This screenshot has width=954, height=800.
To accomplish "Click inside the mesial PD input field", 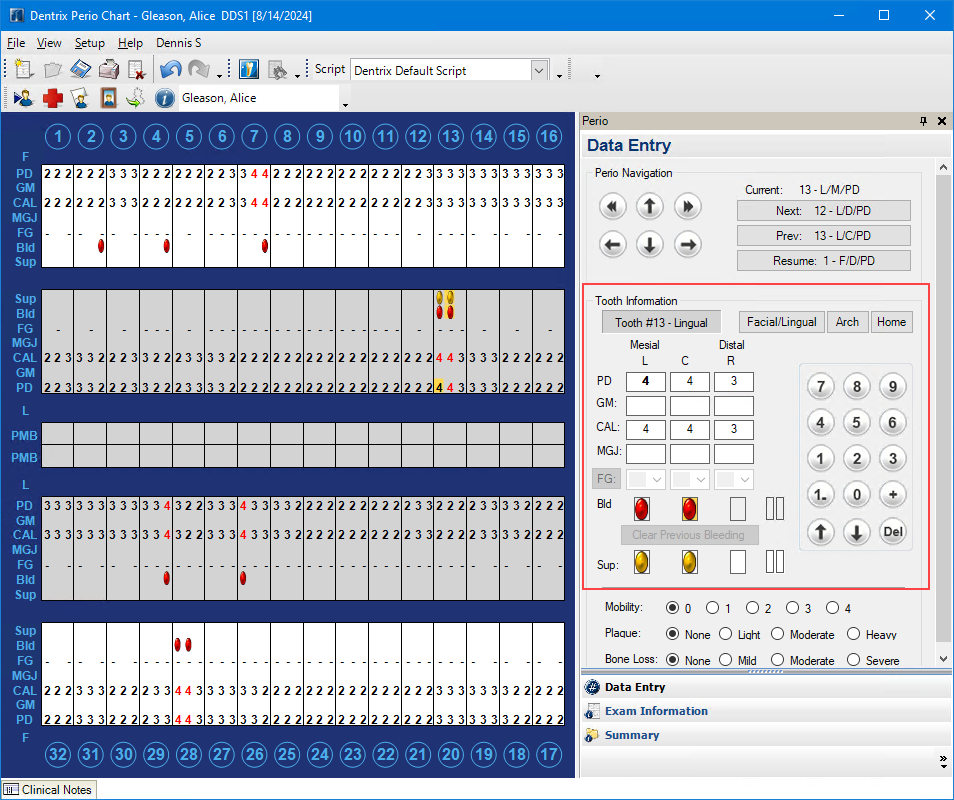I will [x=645, y=381].
